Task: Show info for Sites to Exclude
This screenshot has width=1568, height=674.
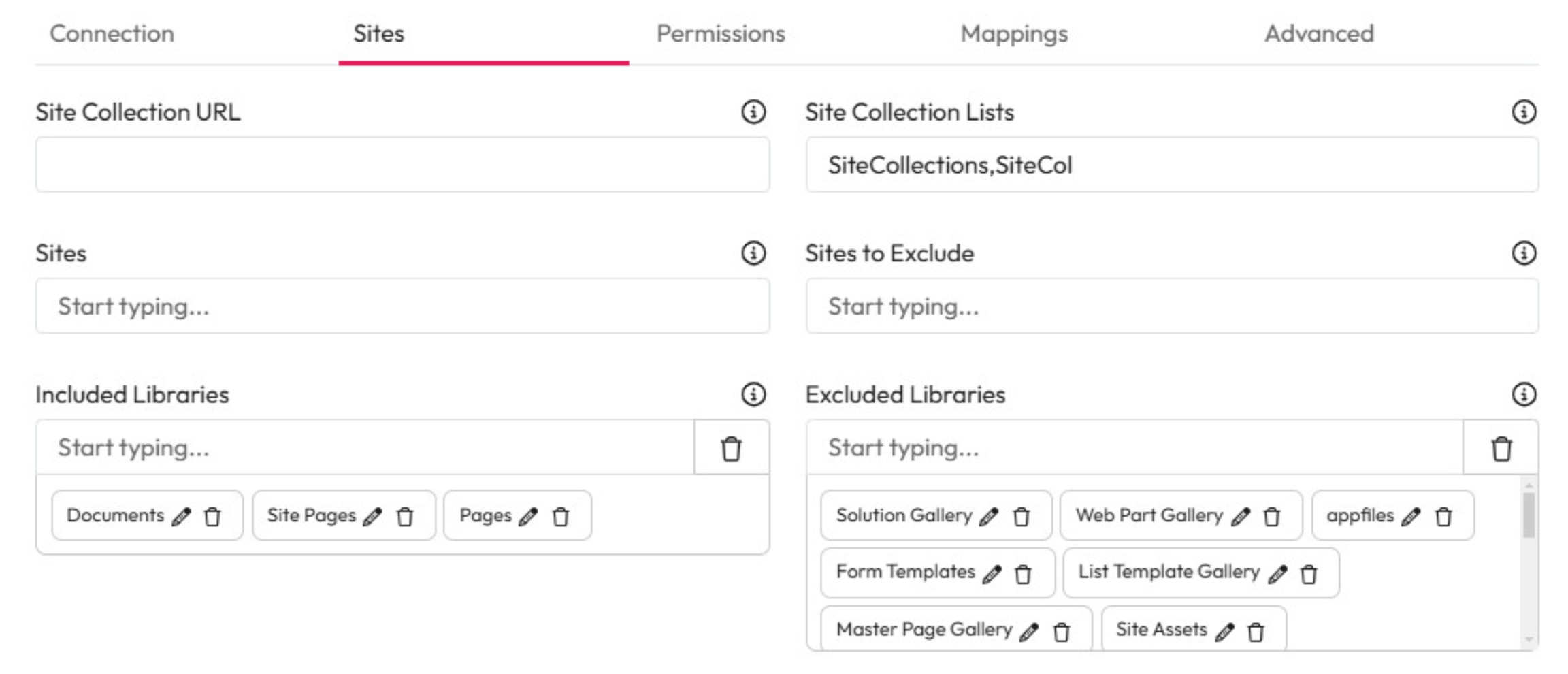Action: 1523,253
